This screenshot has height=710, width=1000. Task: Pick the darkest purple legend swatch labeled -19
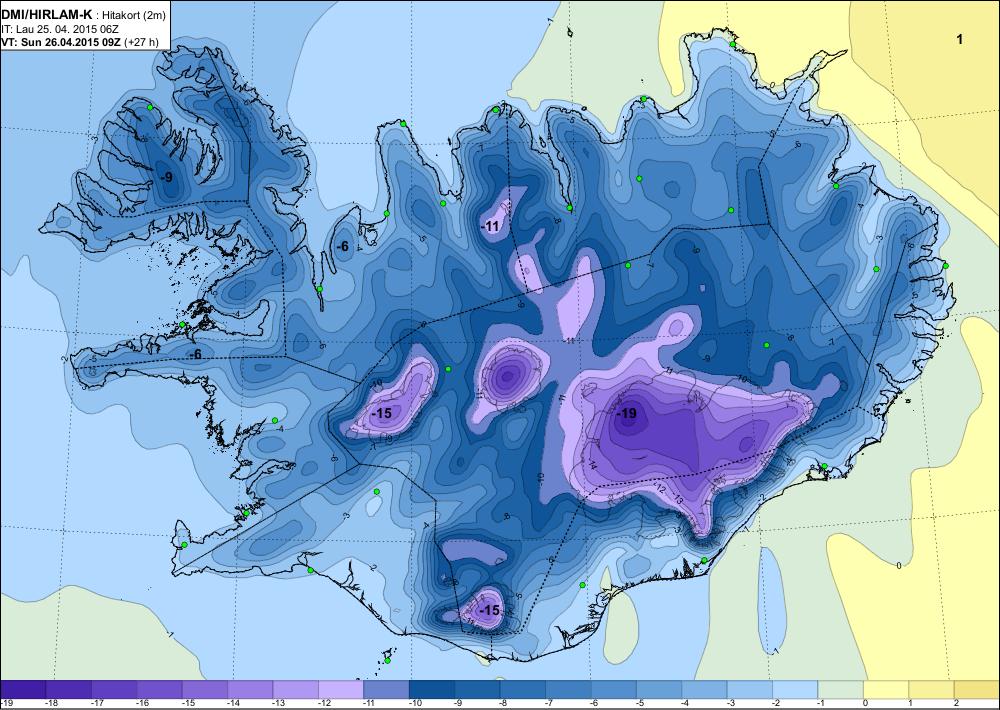pos(23,690)
